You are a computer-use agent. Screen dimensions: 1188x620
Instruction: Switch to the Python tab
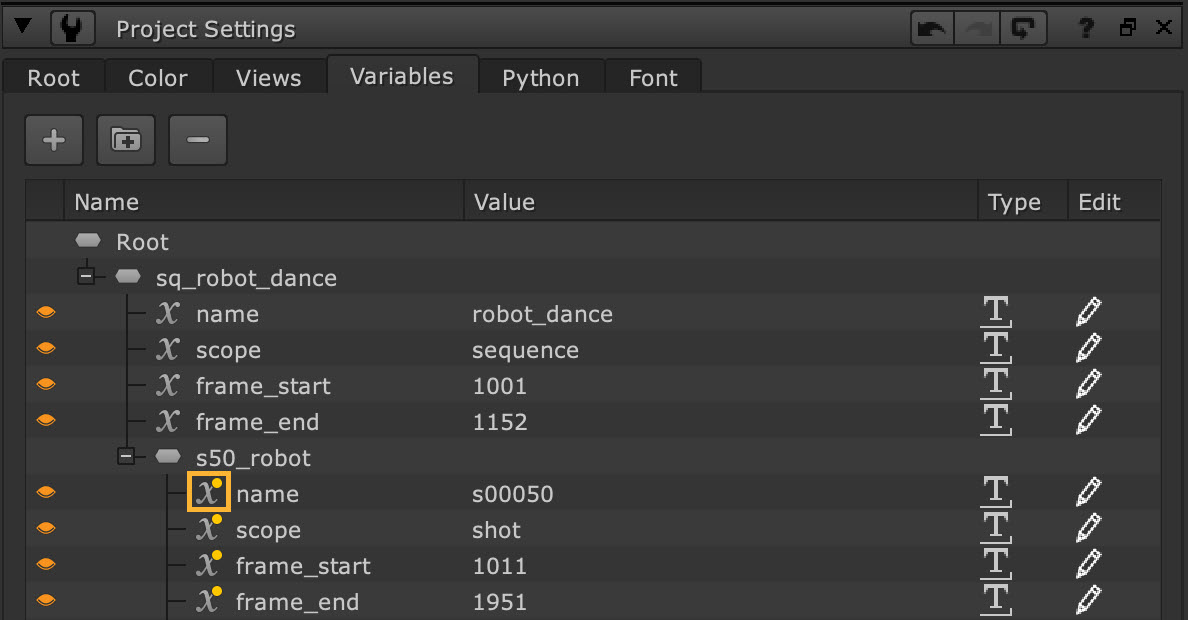point(540,78)
